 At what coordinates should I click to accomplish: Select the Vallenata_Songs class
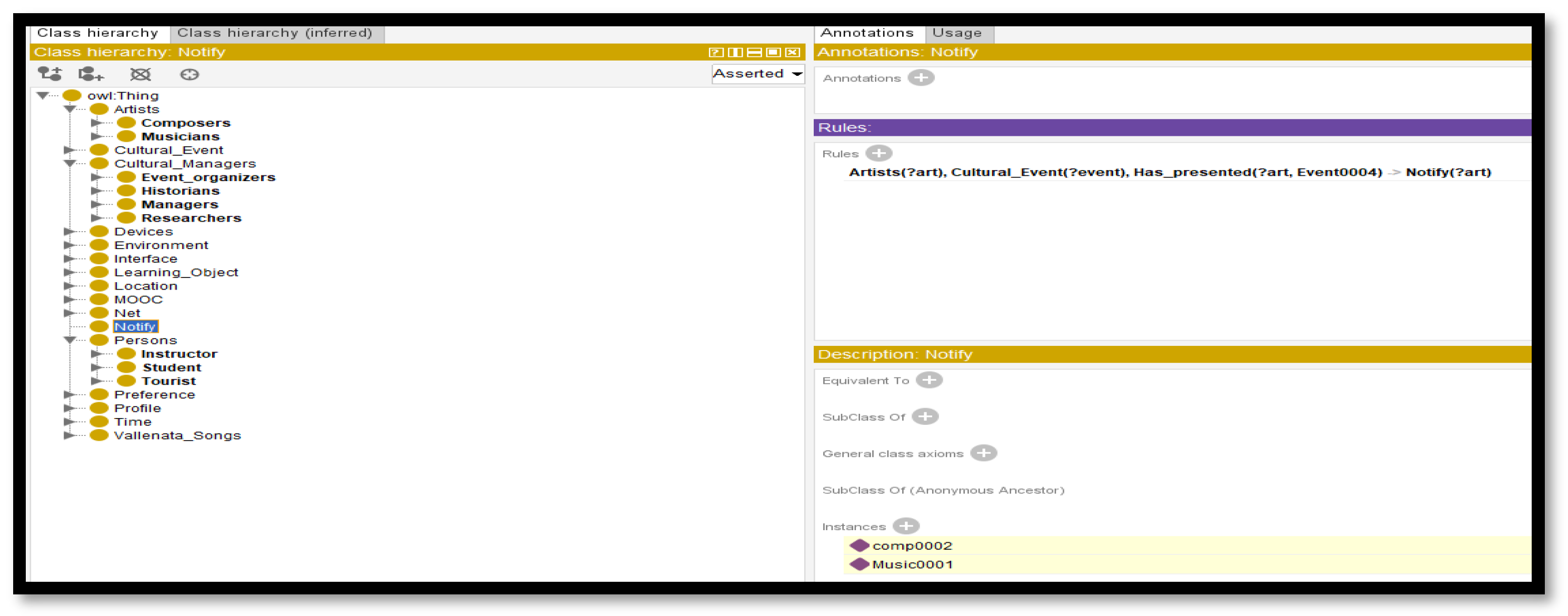[177, 436]
